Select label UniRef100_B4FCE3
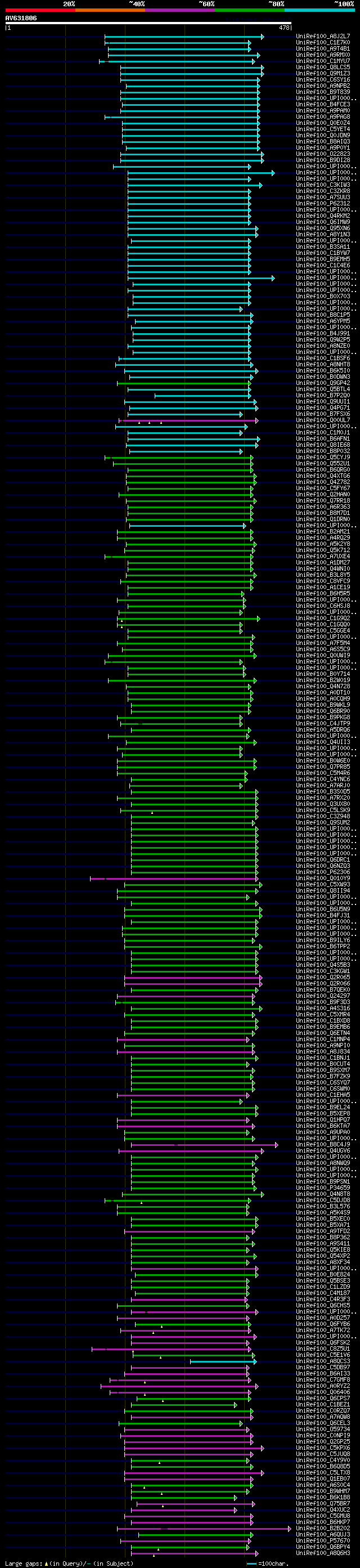This screenshot has height=1568, width=360. click(323, 105)
